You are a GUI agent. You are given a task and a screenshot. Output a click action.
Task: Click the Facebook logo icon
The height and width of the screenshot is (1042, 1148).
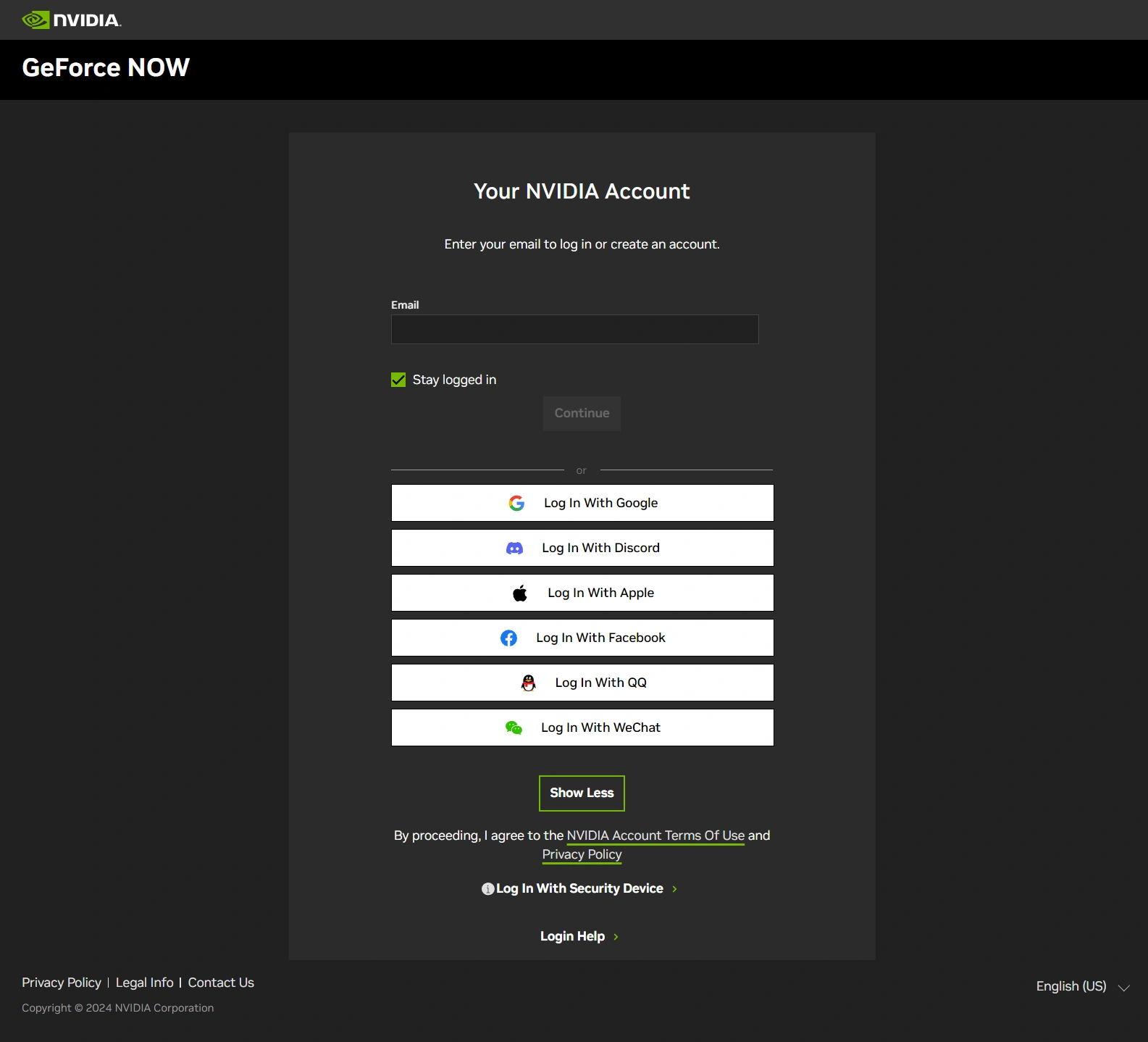508,638
